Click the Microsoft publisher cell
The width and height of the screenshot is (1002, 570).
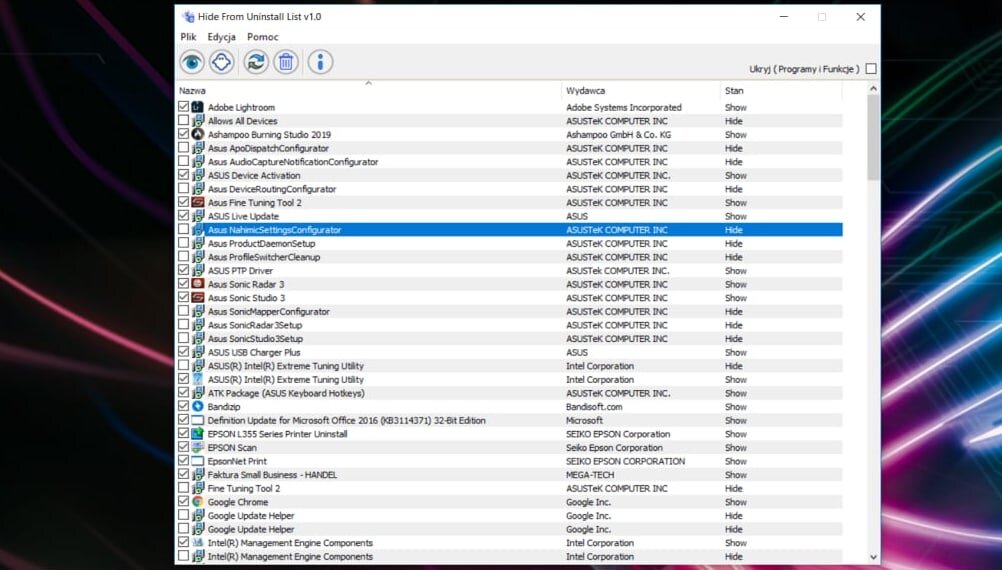click(x=584, y=420)
